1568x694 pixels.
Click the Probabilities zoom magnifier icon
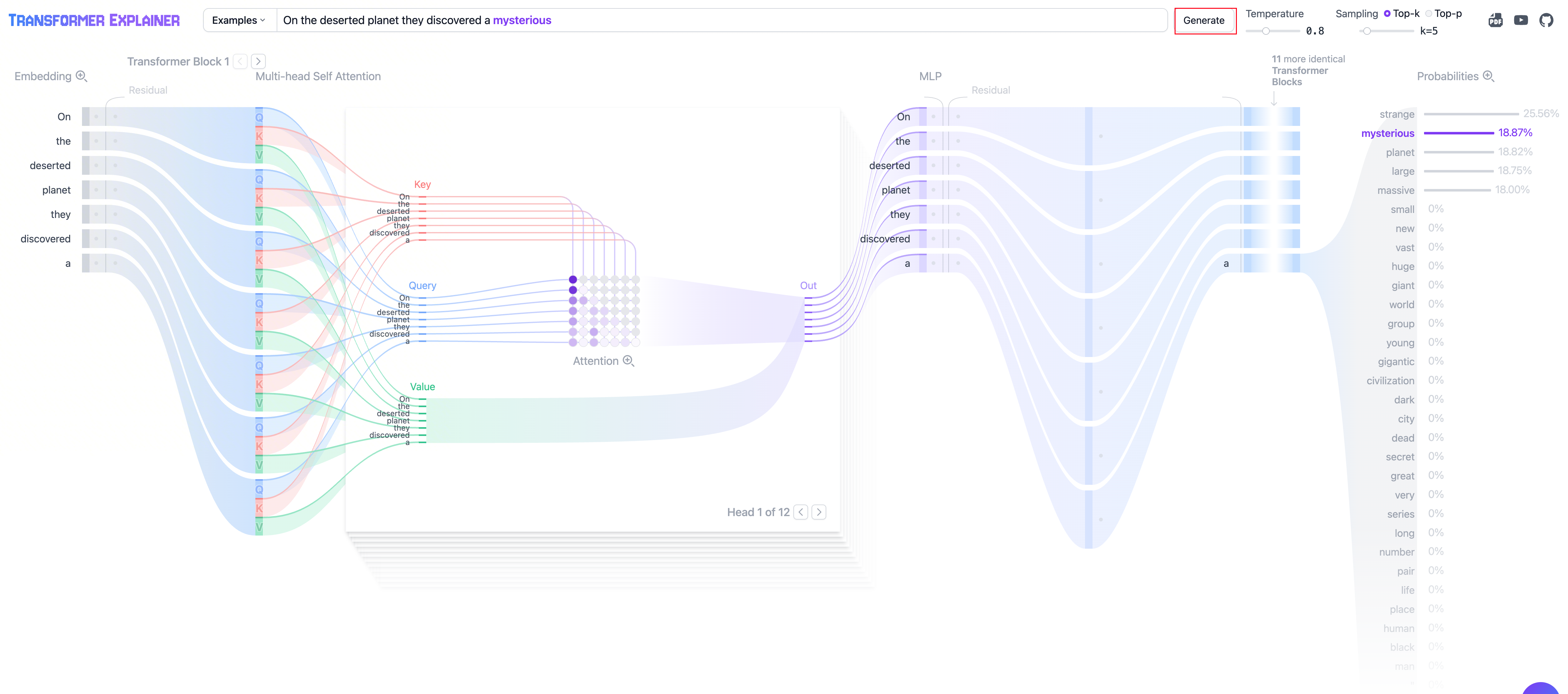click(x=1488, y=76)
